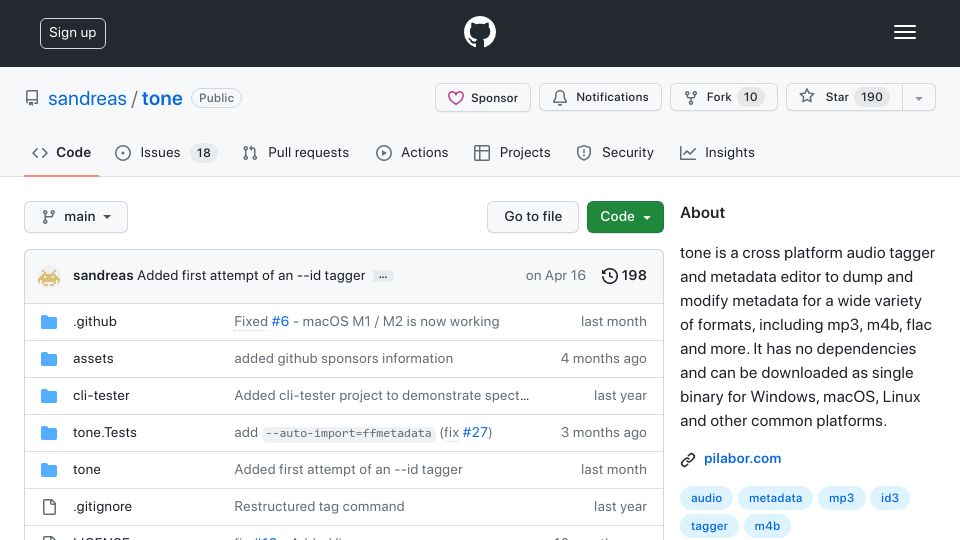
Task: Click the star count 190
Action: (x=872, y=97)
